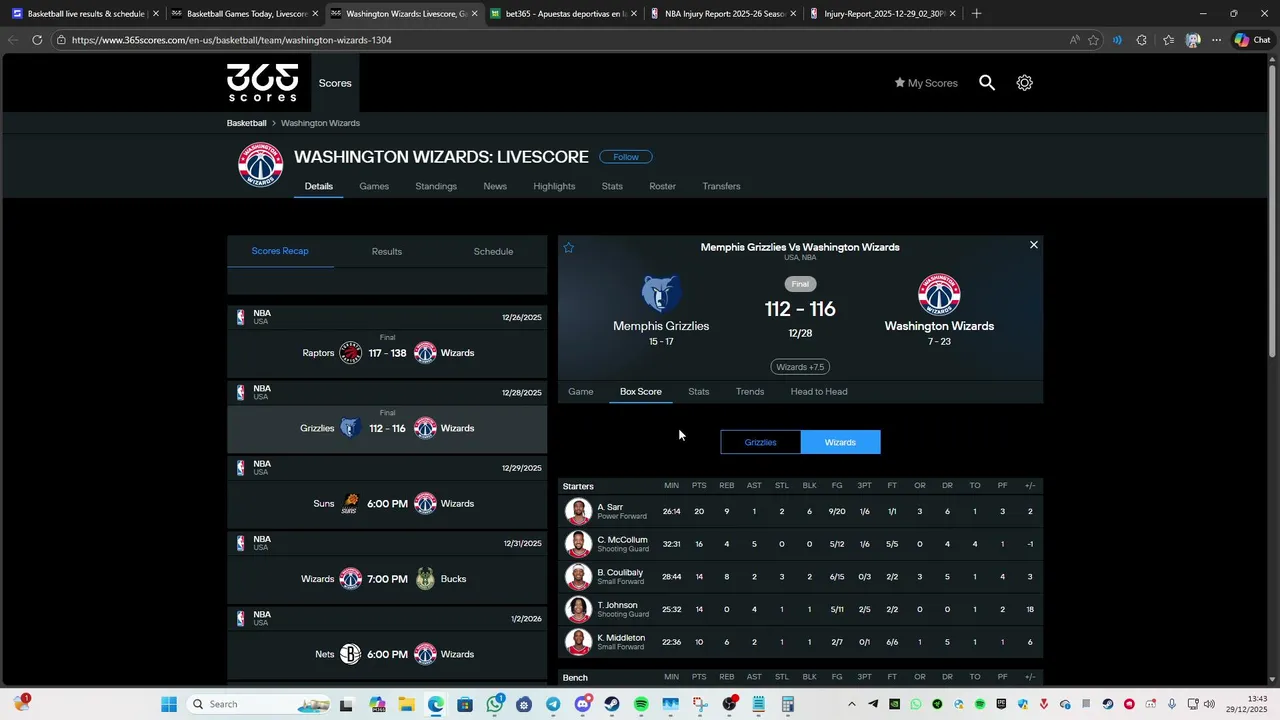The height and width of the screenshot is (720, 1280).
Task: Click the browser address bar
Action: coord(560,40)
